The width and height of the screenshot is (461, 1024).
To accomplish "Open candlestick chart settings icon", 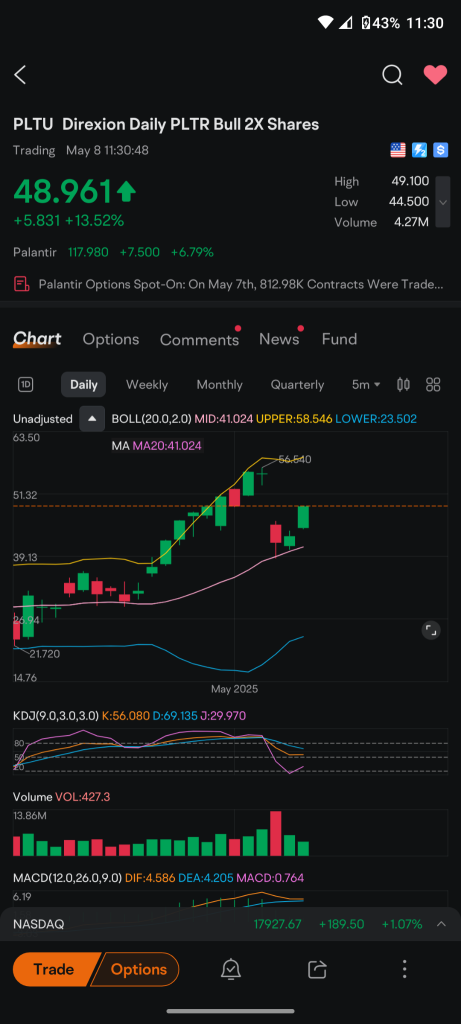I will (x=404, y=385).
